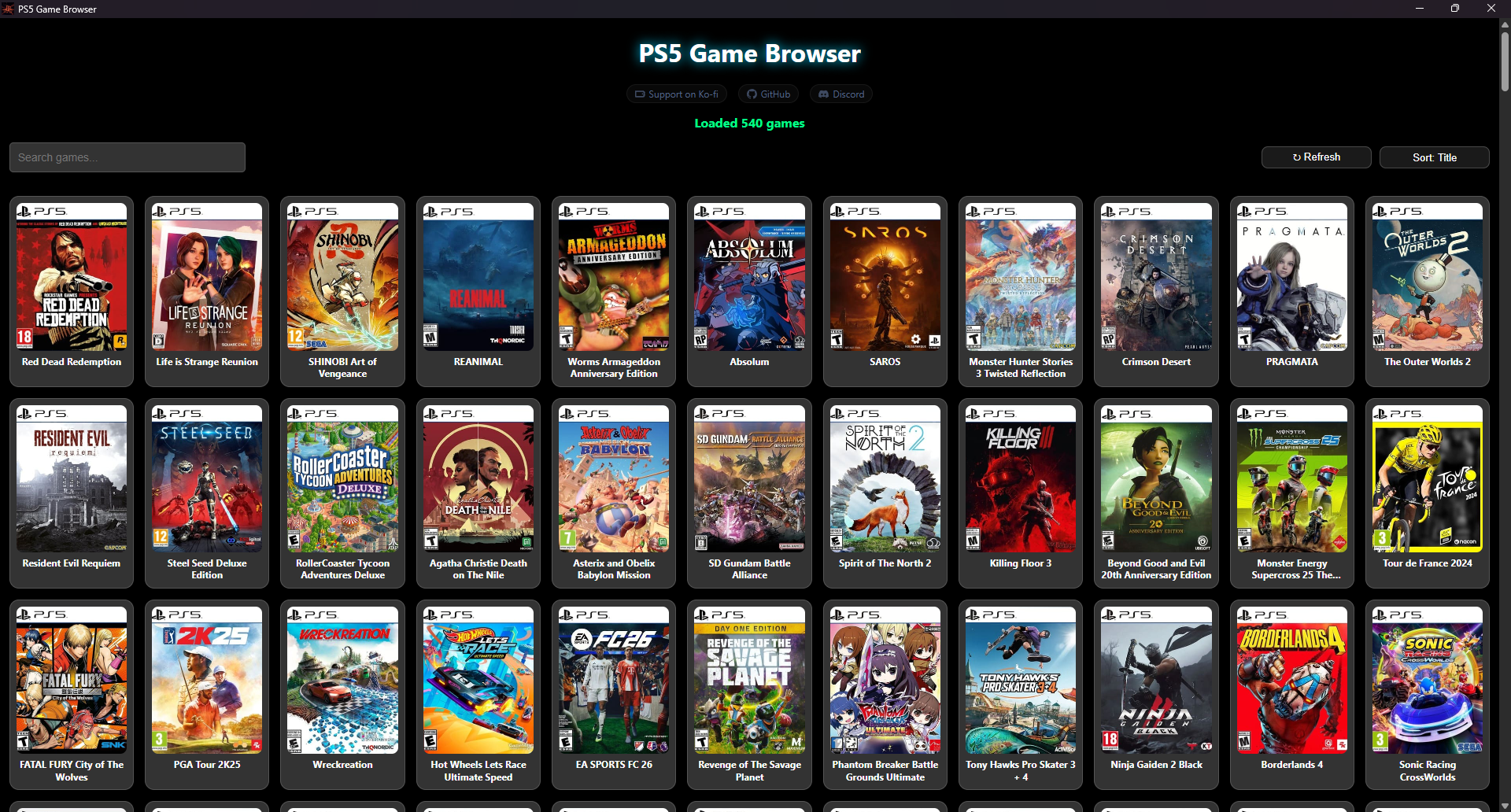
Task: Open the GitHub link
Action: tap(769, 94)
